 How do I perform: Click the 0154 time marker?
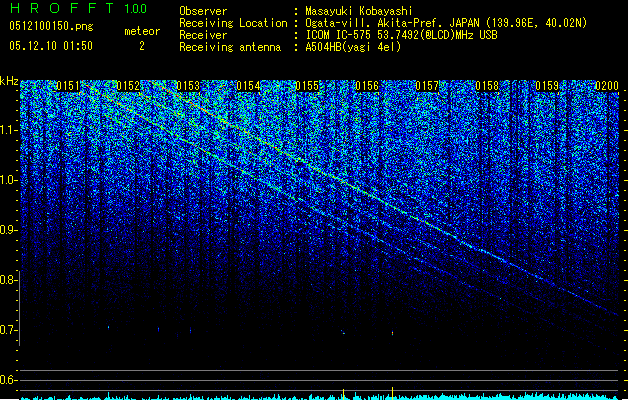pos(248,86)
